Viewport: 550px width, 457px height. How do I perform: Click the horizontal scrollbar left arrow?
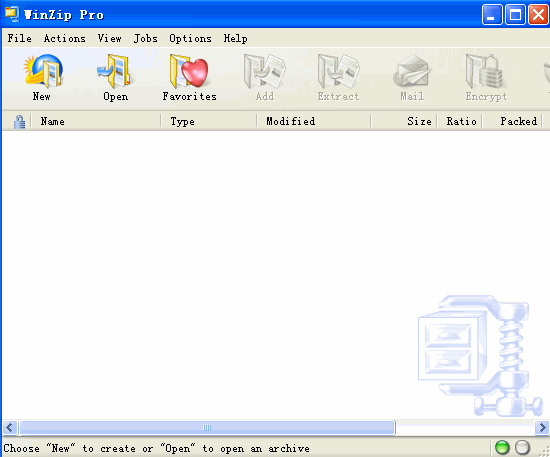tap(9, 428)
